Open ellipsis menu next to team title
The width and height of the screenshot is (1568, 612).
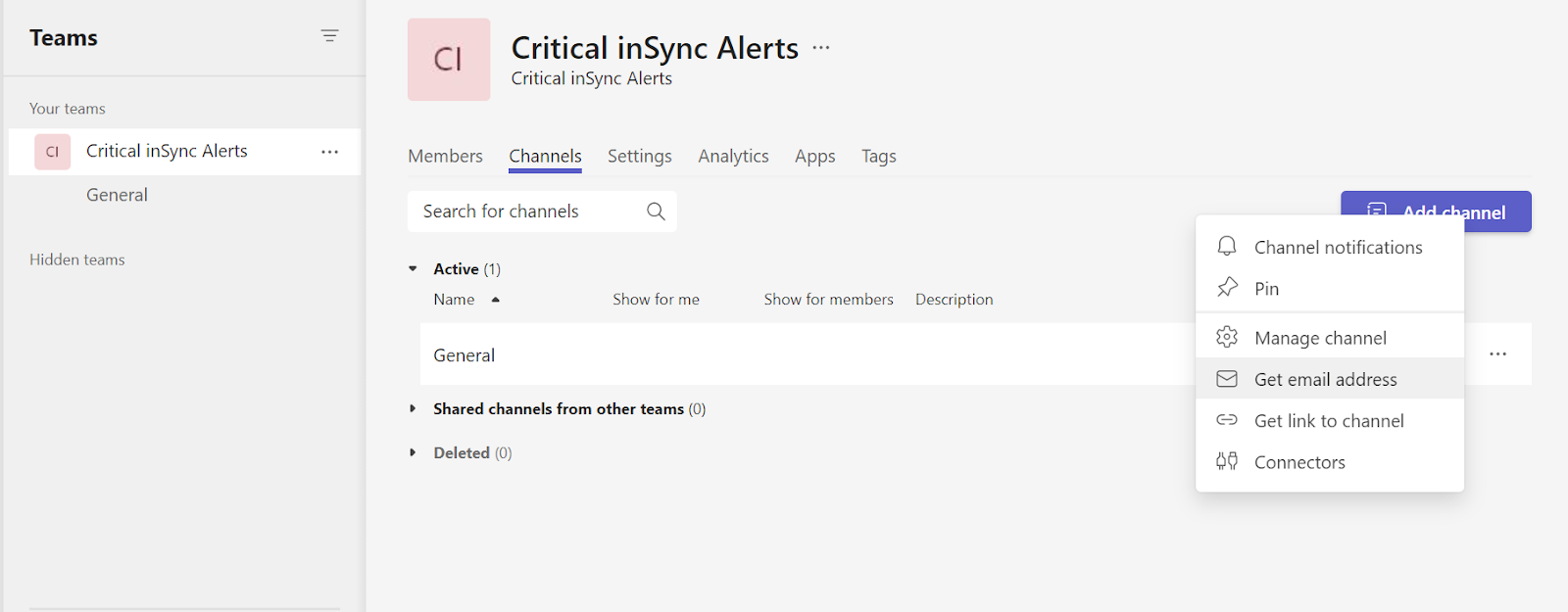[x=821, y=47]
